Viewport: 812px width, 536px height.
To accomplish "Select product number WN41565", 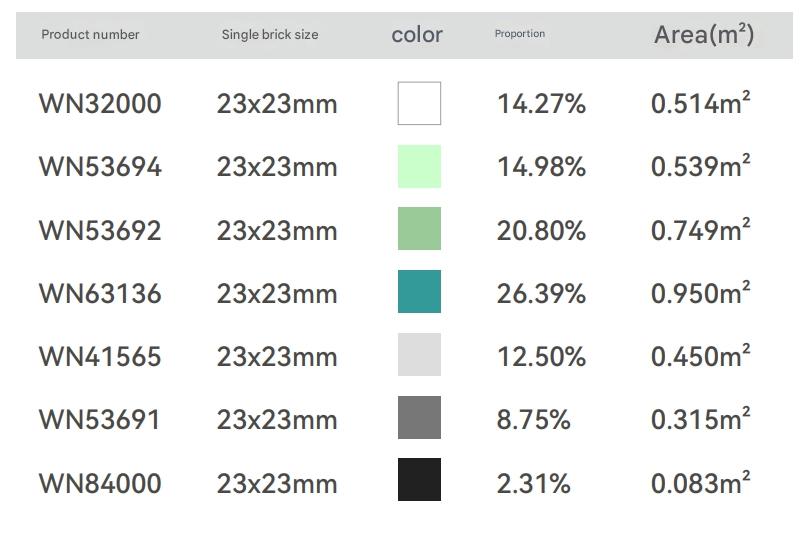I will click(x=100, y=357).
